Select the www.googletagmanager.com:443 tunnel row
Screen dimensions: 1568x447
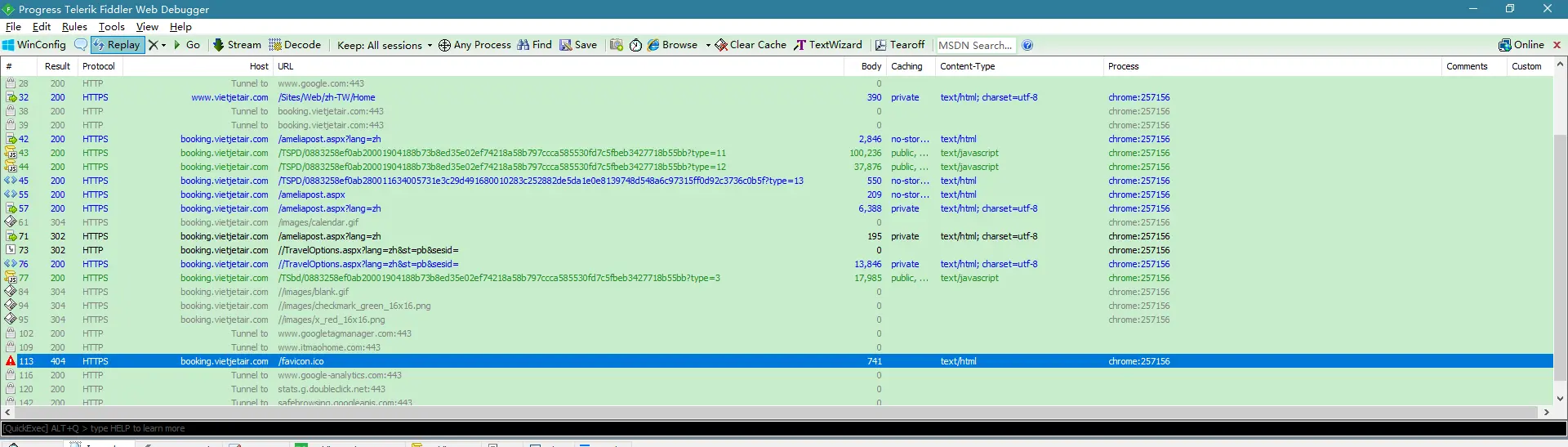tap(776, 333)
